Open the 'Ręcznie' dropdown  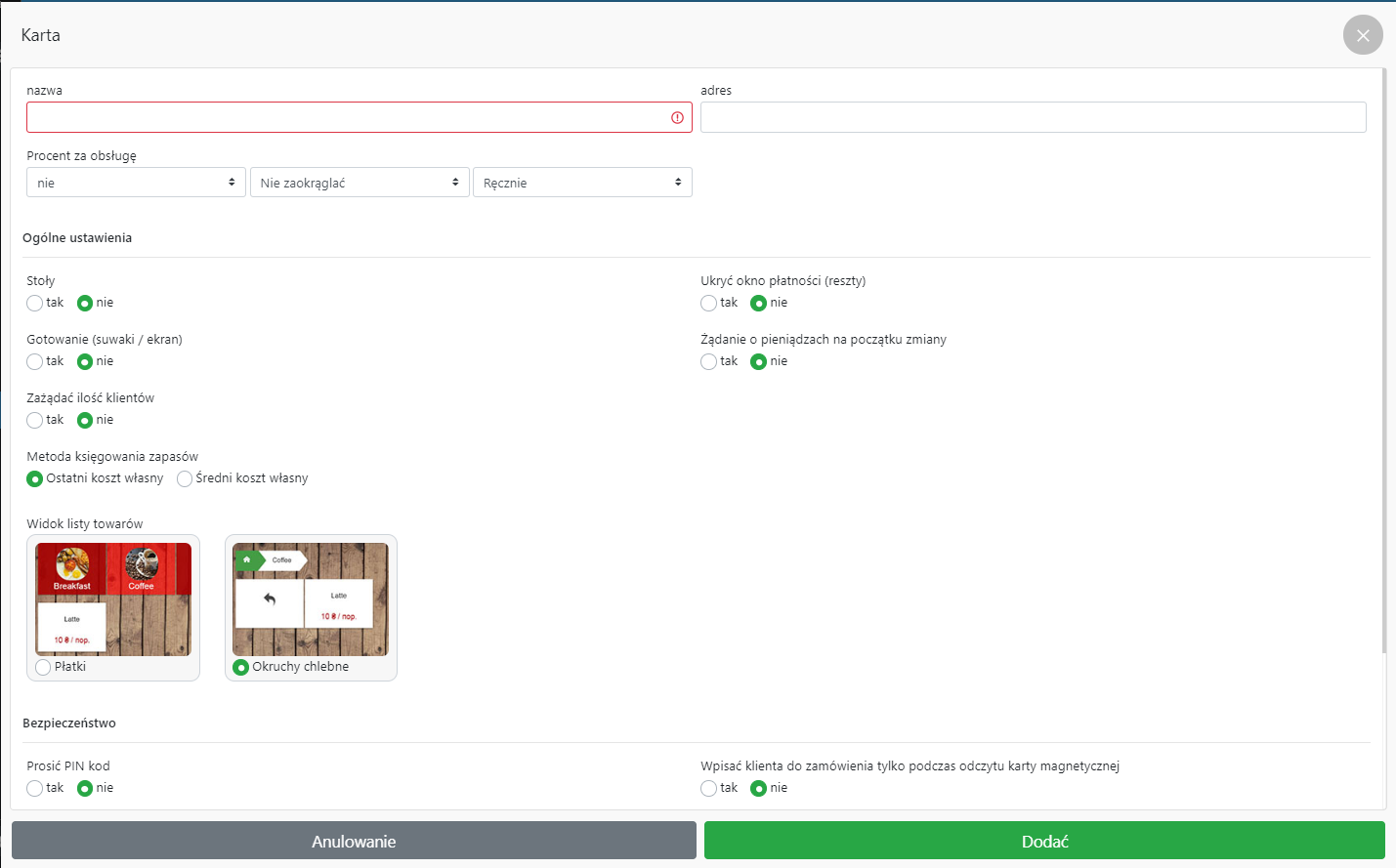(582, 183)
